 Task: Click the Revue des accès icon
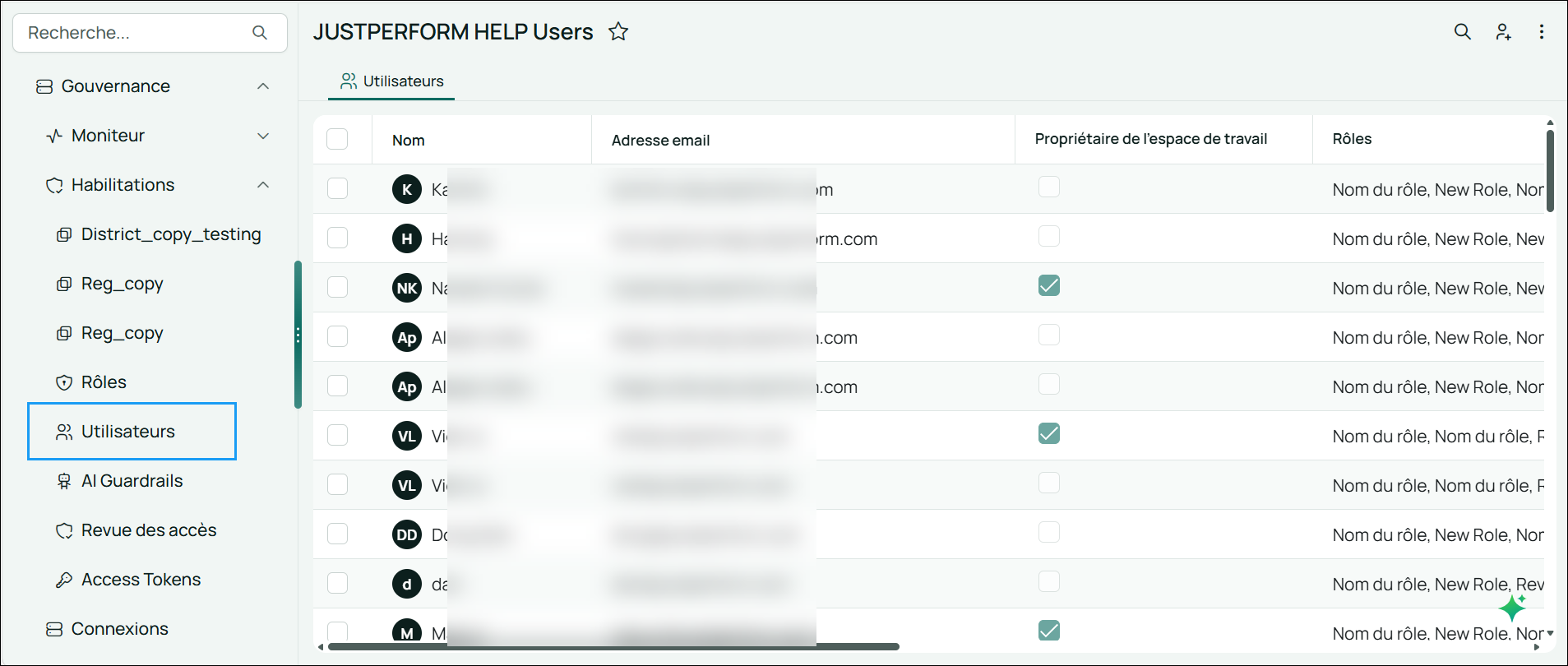tap(64, 530)
